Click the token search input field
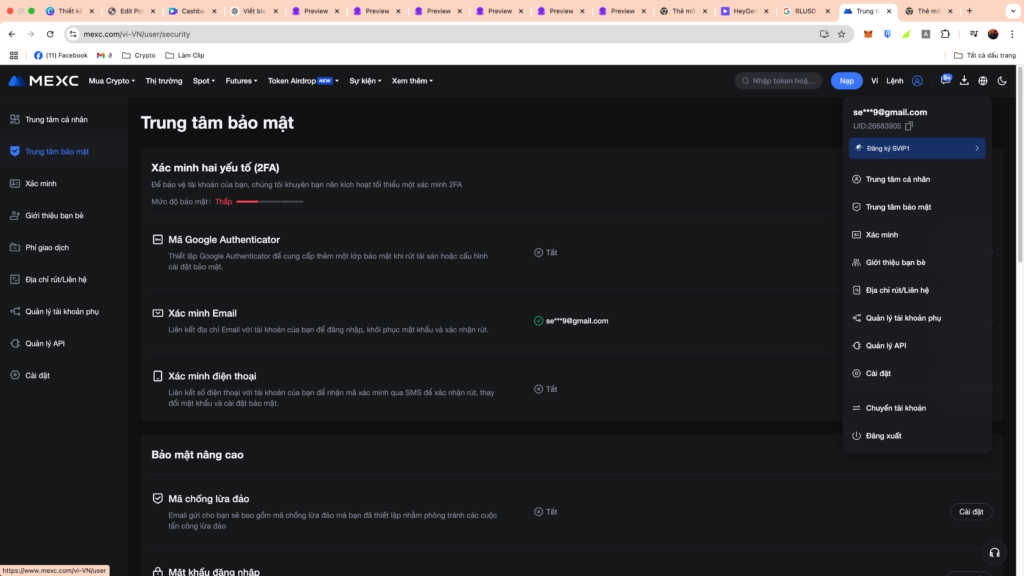The width and height of the screenshot is (1024, 576). [783, 81]
